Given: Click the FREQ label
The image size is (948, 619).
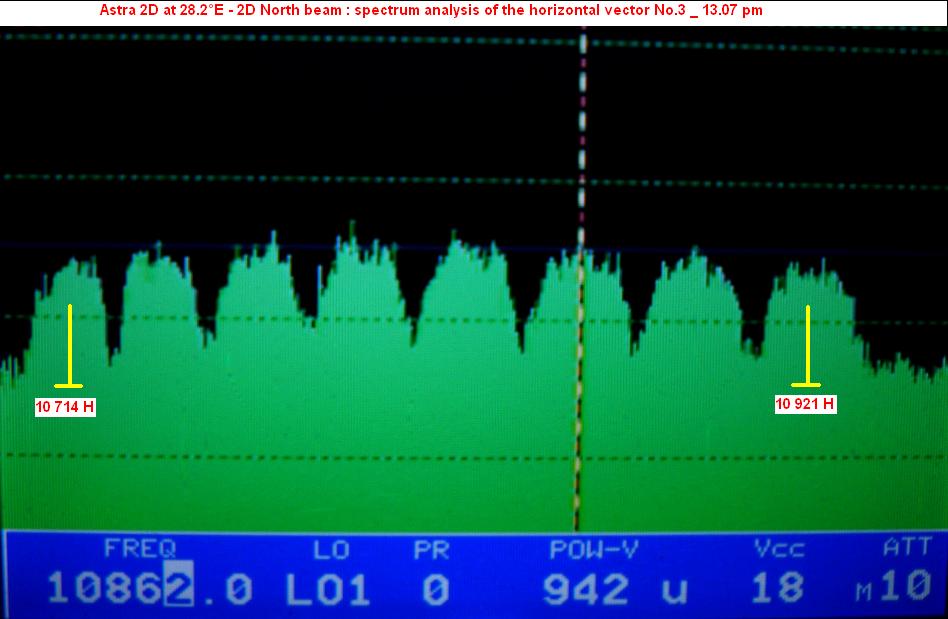Looking at the screenshot, I should click(x=140, y=548).
